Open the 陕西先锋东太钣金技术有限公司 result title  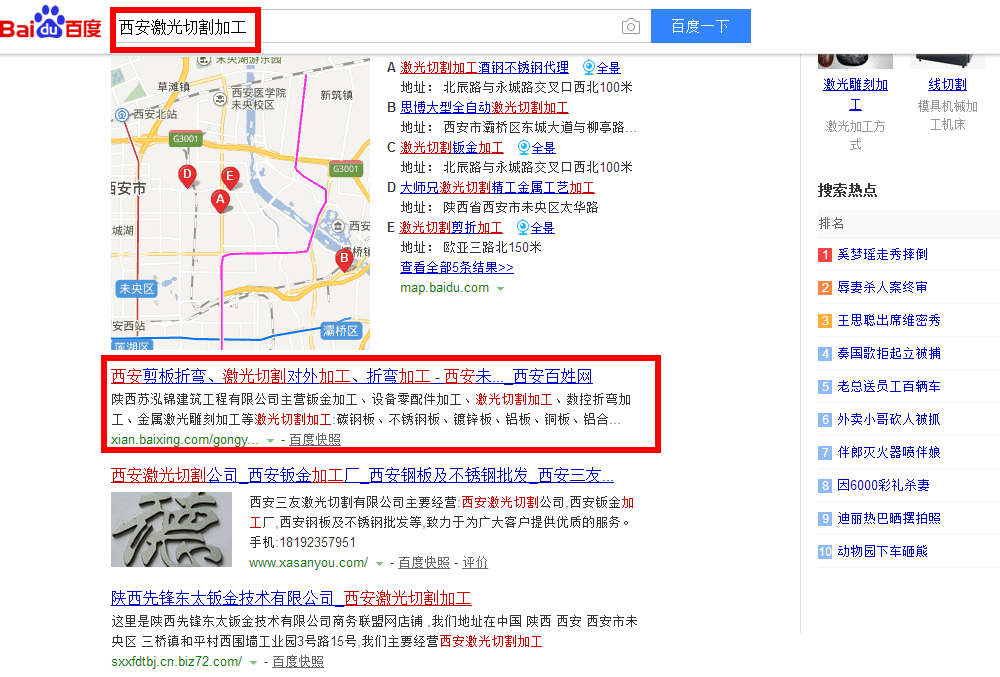(x=291, y=599)
